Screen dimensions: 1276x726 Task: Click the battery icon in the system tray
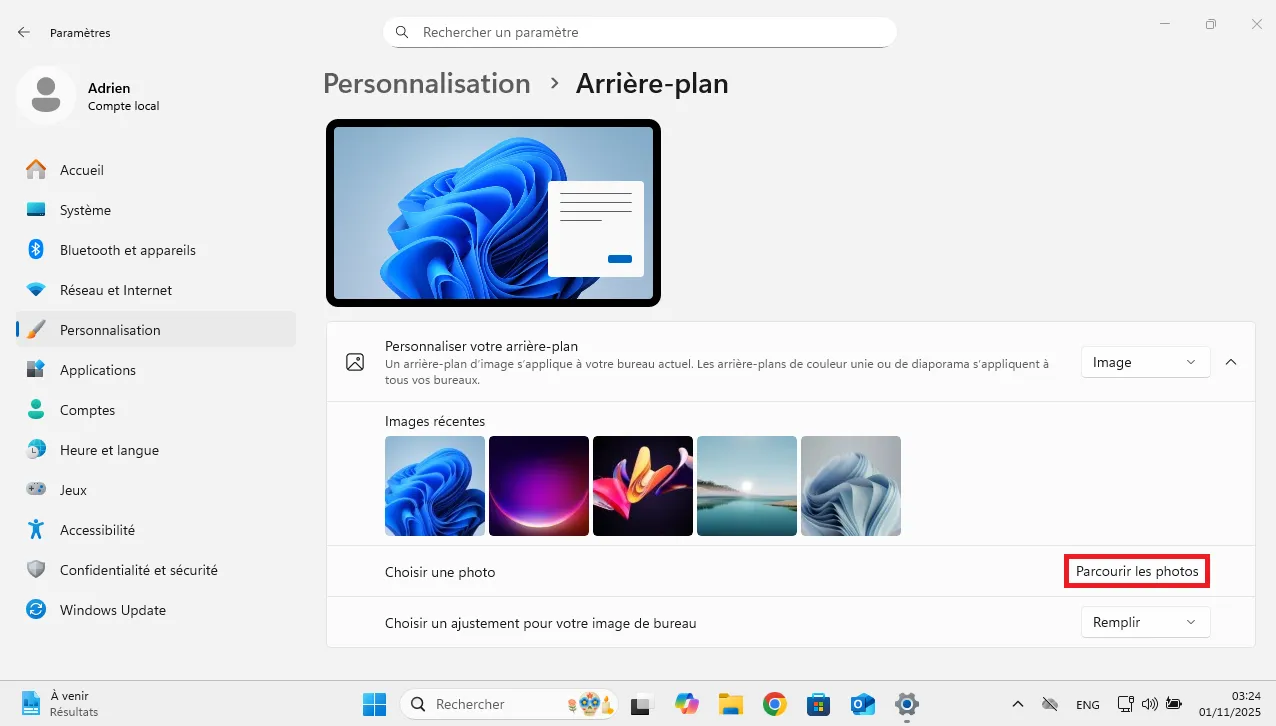[1172, 704]
